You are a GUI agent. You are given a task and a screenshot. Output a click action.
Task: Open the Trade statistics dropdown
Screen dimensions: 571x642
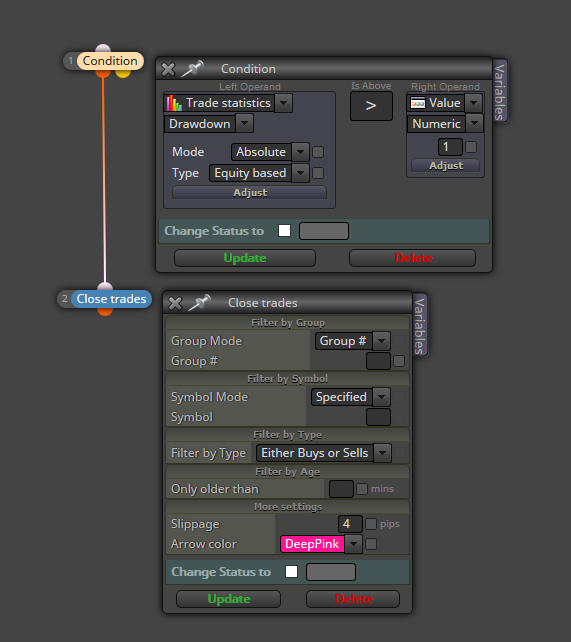coord(284,103)
